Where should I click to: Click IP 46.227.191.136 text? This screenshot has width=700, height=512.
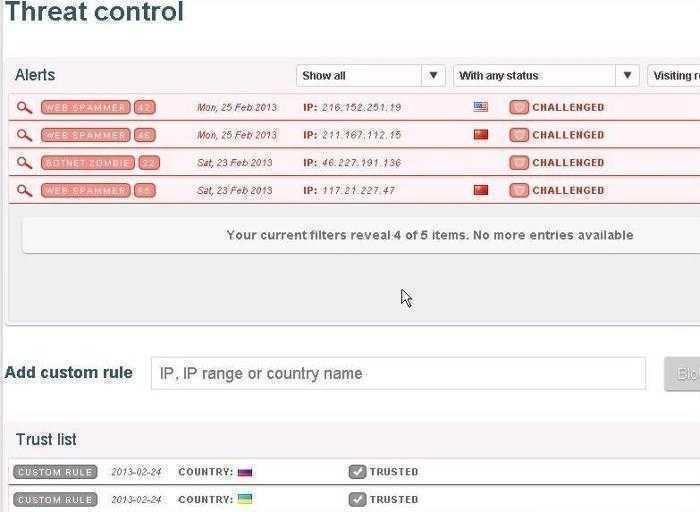[352, 163]
